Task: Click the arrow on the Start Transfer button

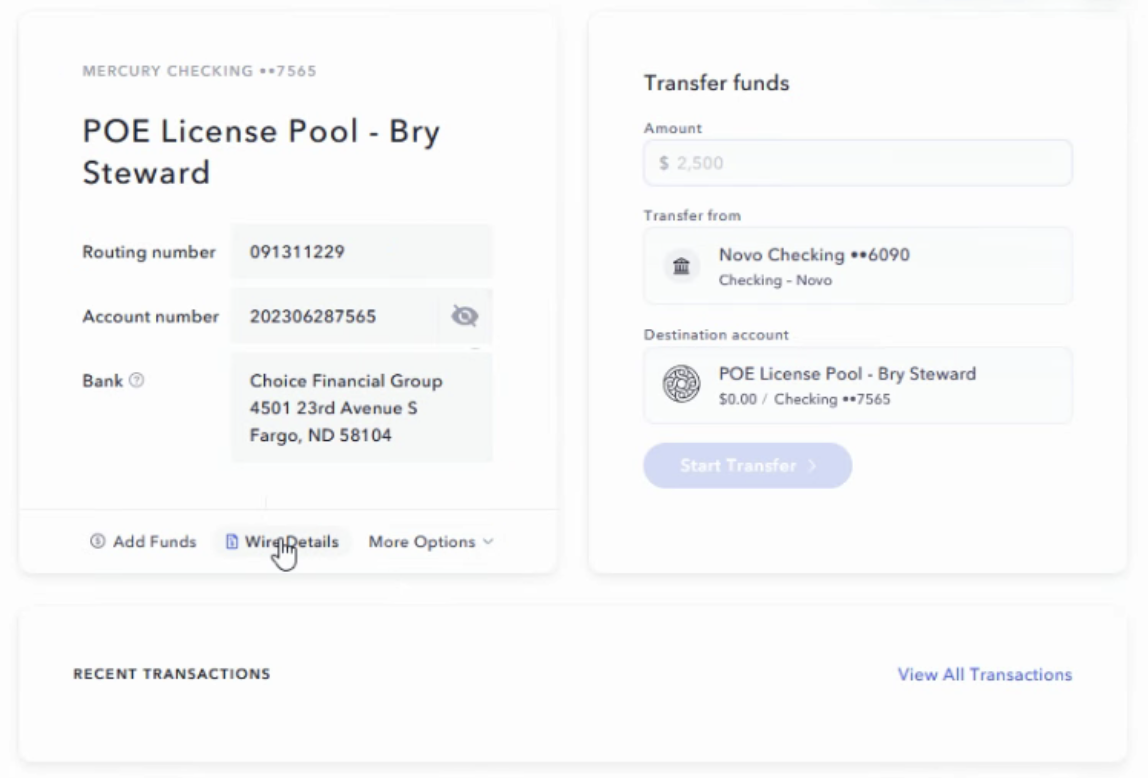Action: coord(812,466)
